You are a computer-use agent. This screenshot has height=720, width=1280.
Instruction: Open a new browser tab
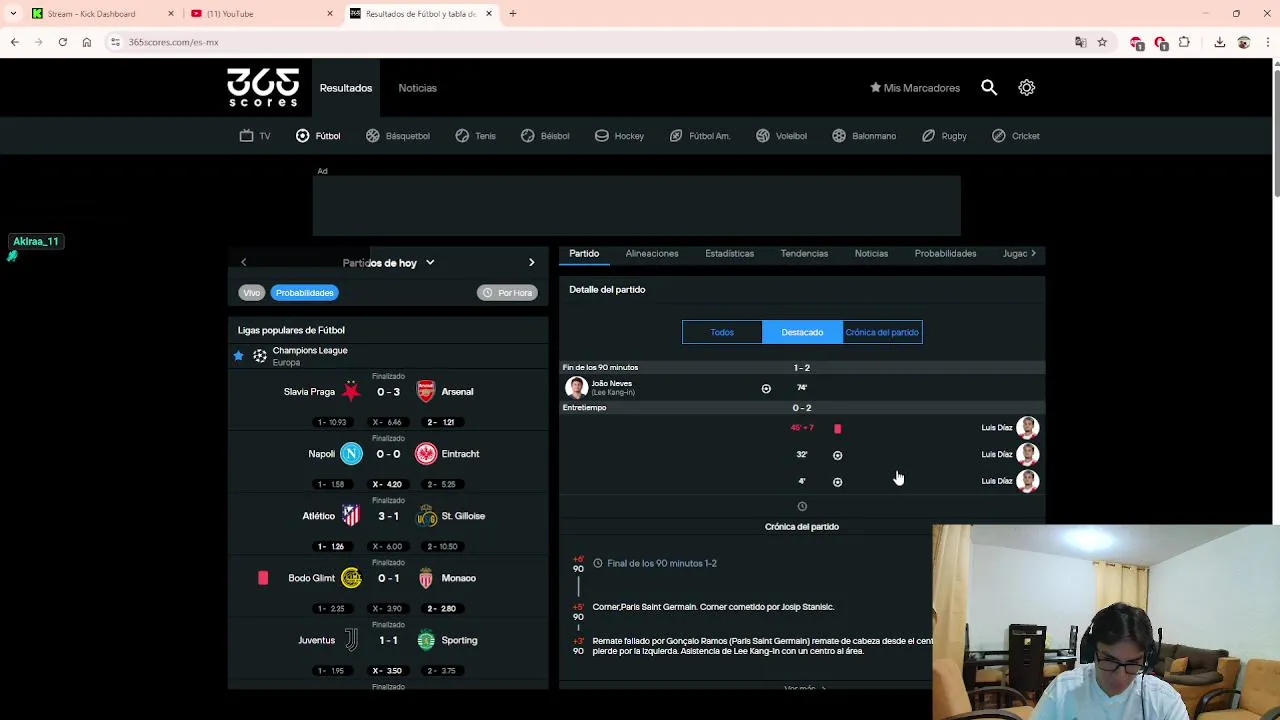pos(512,14)
